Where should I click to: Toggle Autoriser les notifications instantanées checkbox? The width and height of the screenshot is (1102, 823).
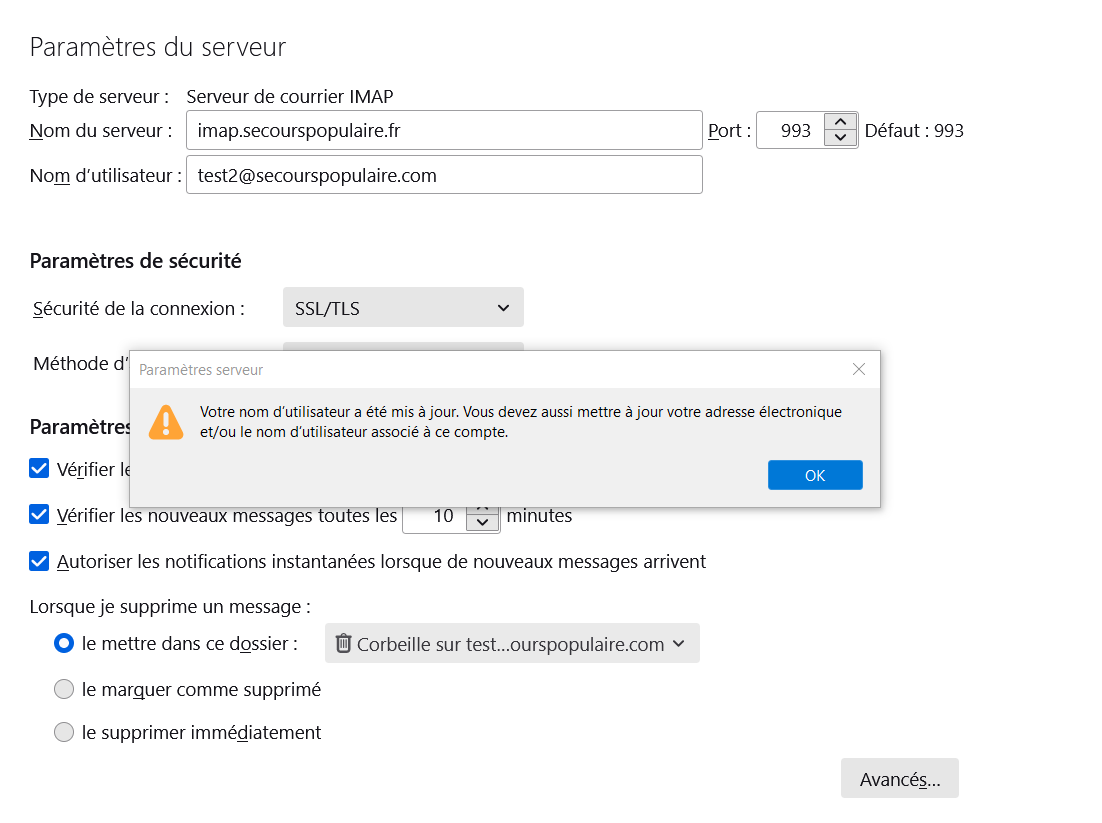coord(39,561)
